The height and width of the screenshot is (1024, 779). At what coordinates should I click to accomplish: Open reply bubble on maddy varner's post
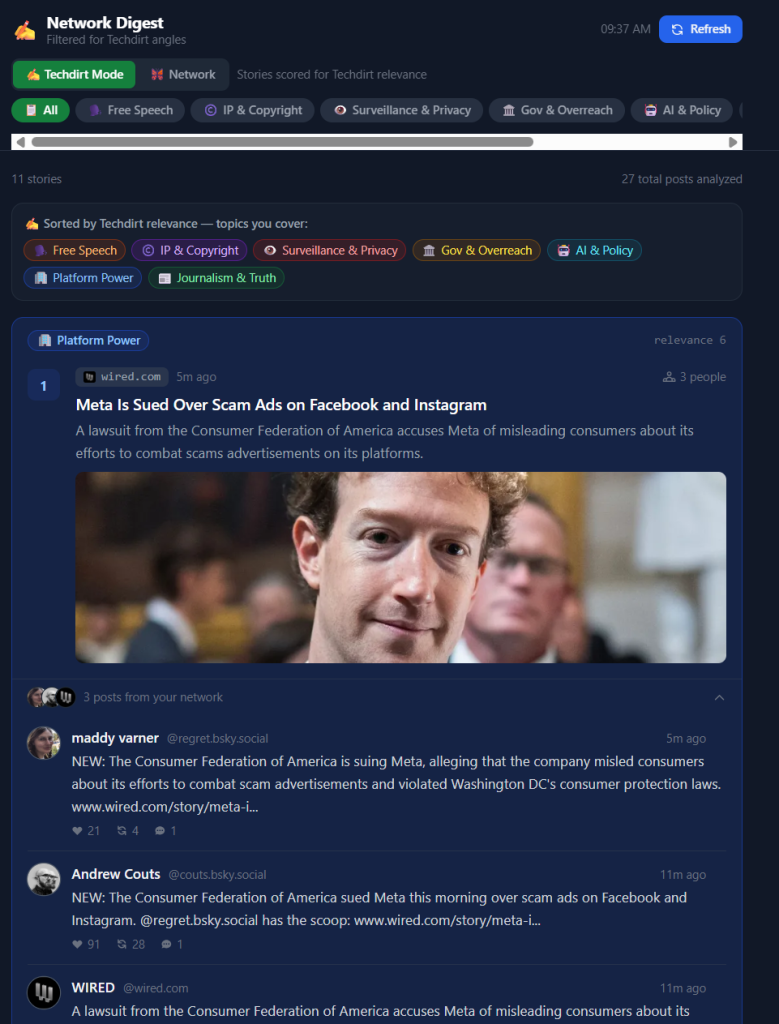160,831
